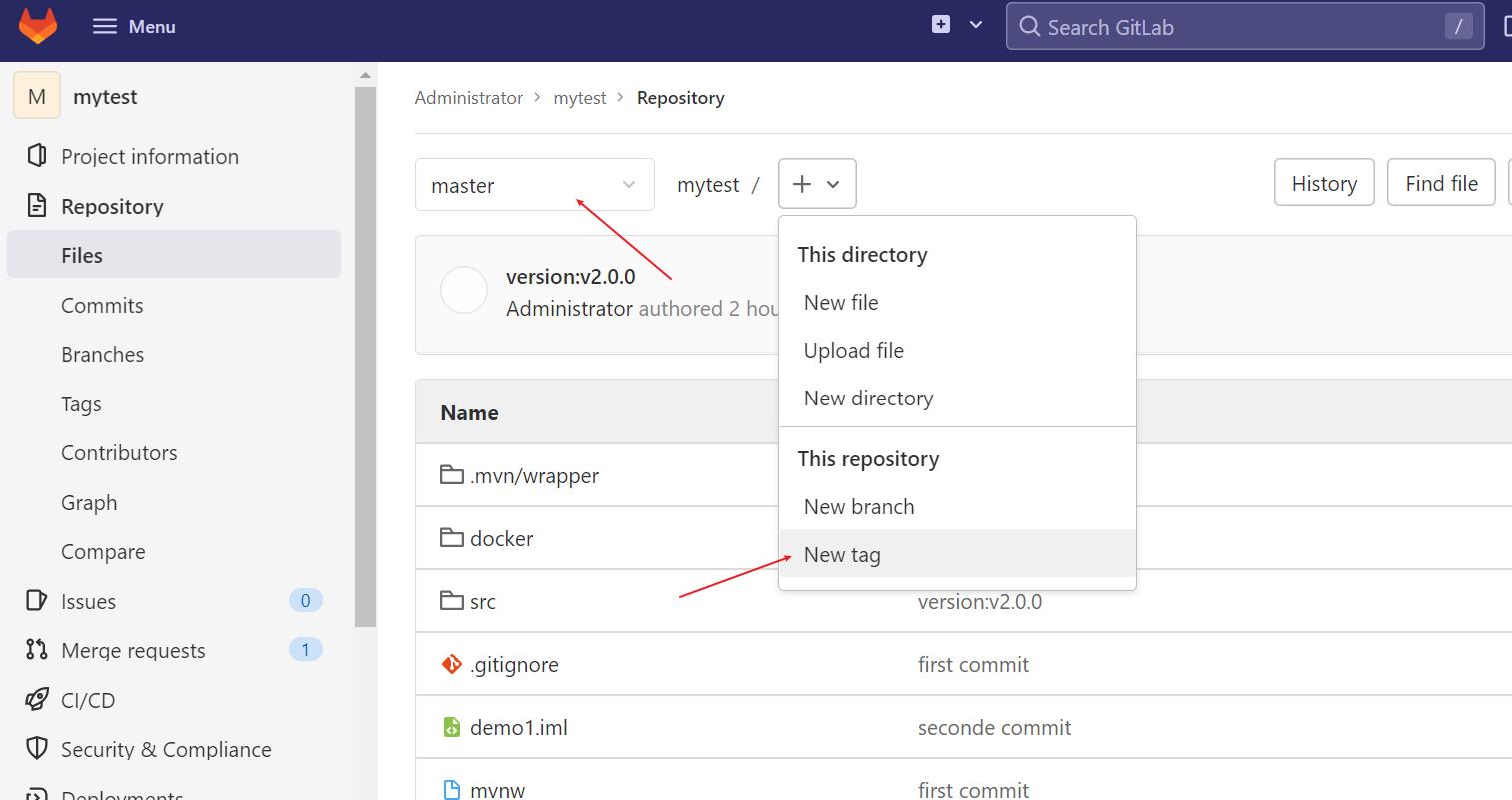Go to Commits in sidebar

[x=102, y=306]
